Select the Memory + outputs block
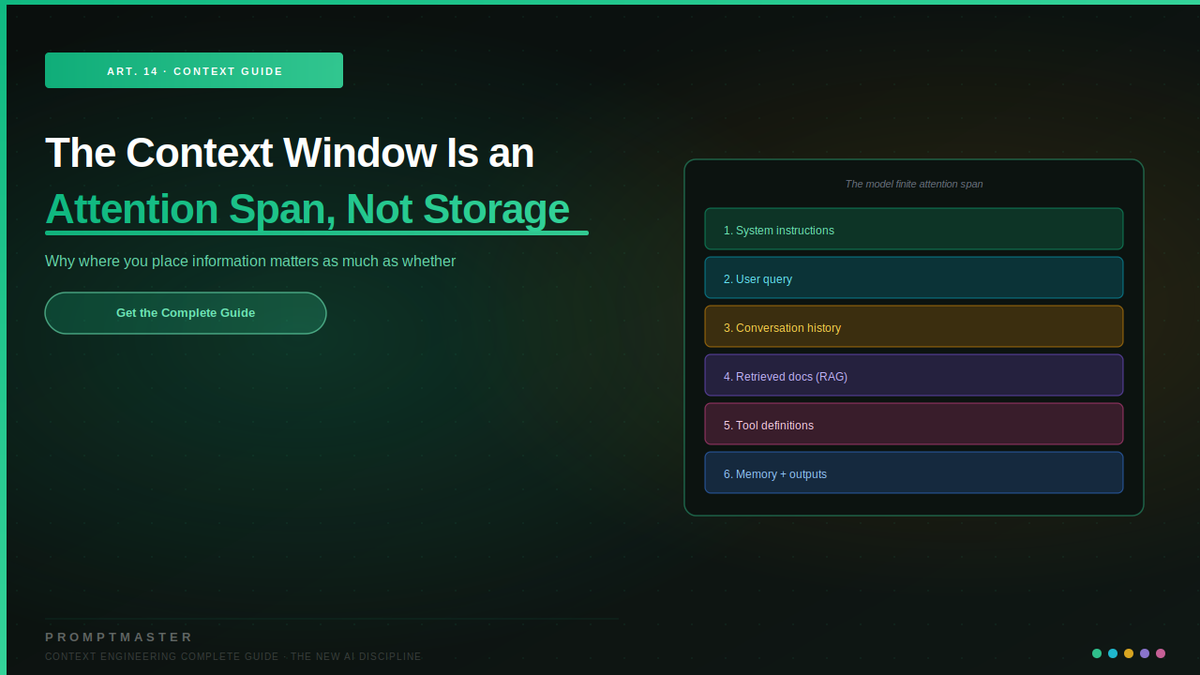Image resolution: width=1200 pixels, height=675 pixels. point(914,473)
